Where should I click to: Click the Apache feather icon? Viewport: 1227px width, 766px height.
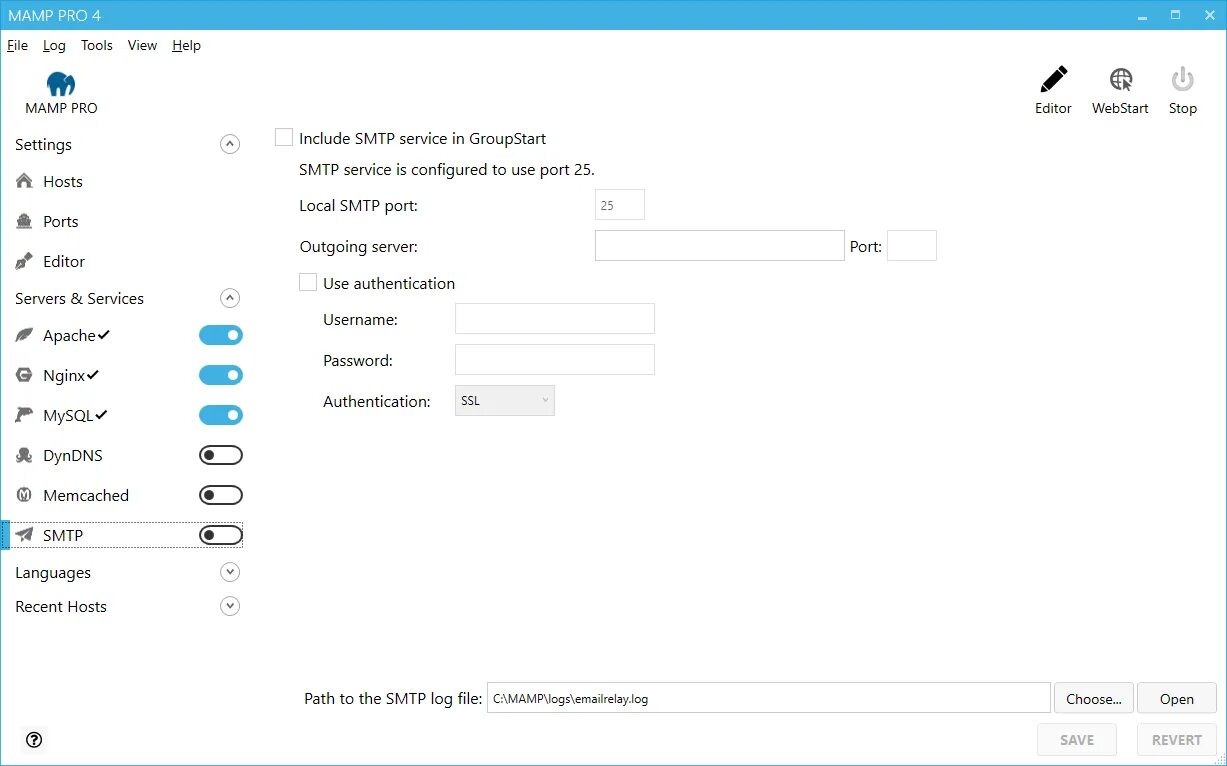pyautogui.click(x=25, y=335)
